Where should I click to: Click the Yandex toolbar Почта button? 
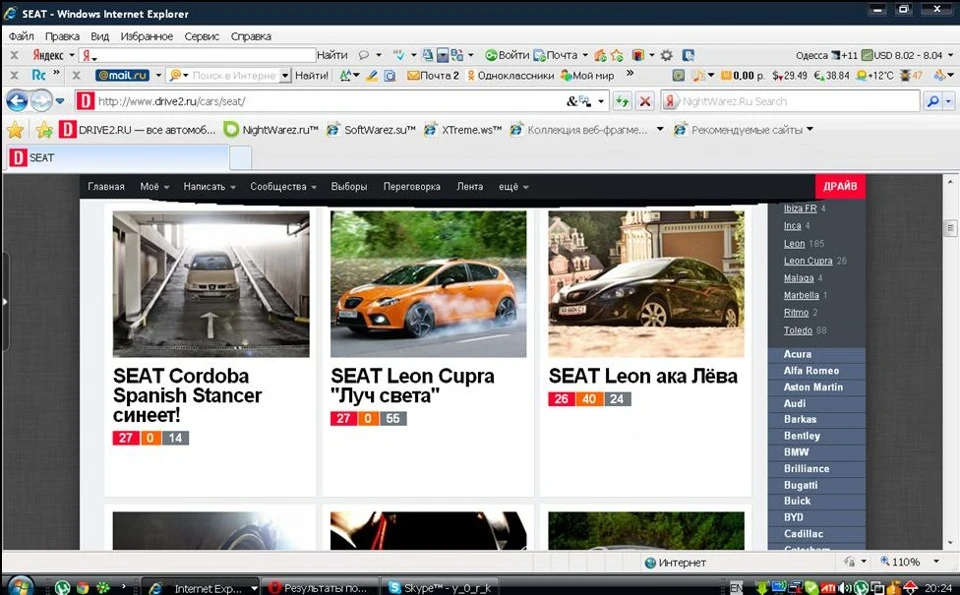pos(555,55)
